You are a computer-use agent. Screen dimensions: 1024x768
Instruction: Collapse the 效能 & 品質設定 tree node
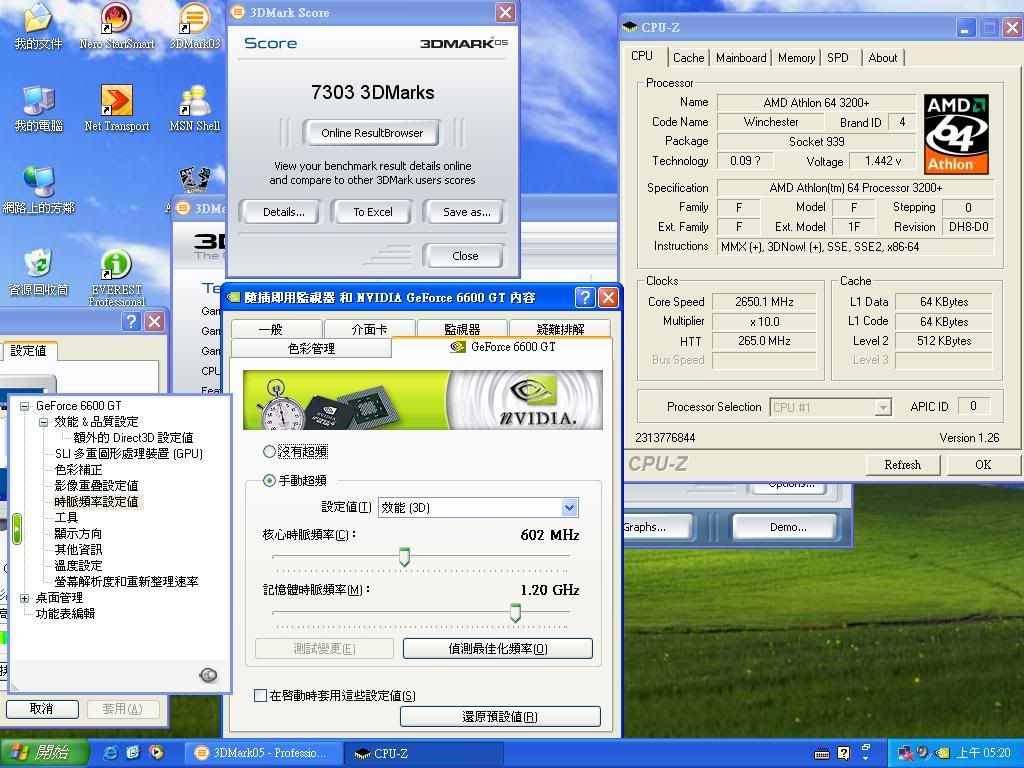[43, 422]
